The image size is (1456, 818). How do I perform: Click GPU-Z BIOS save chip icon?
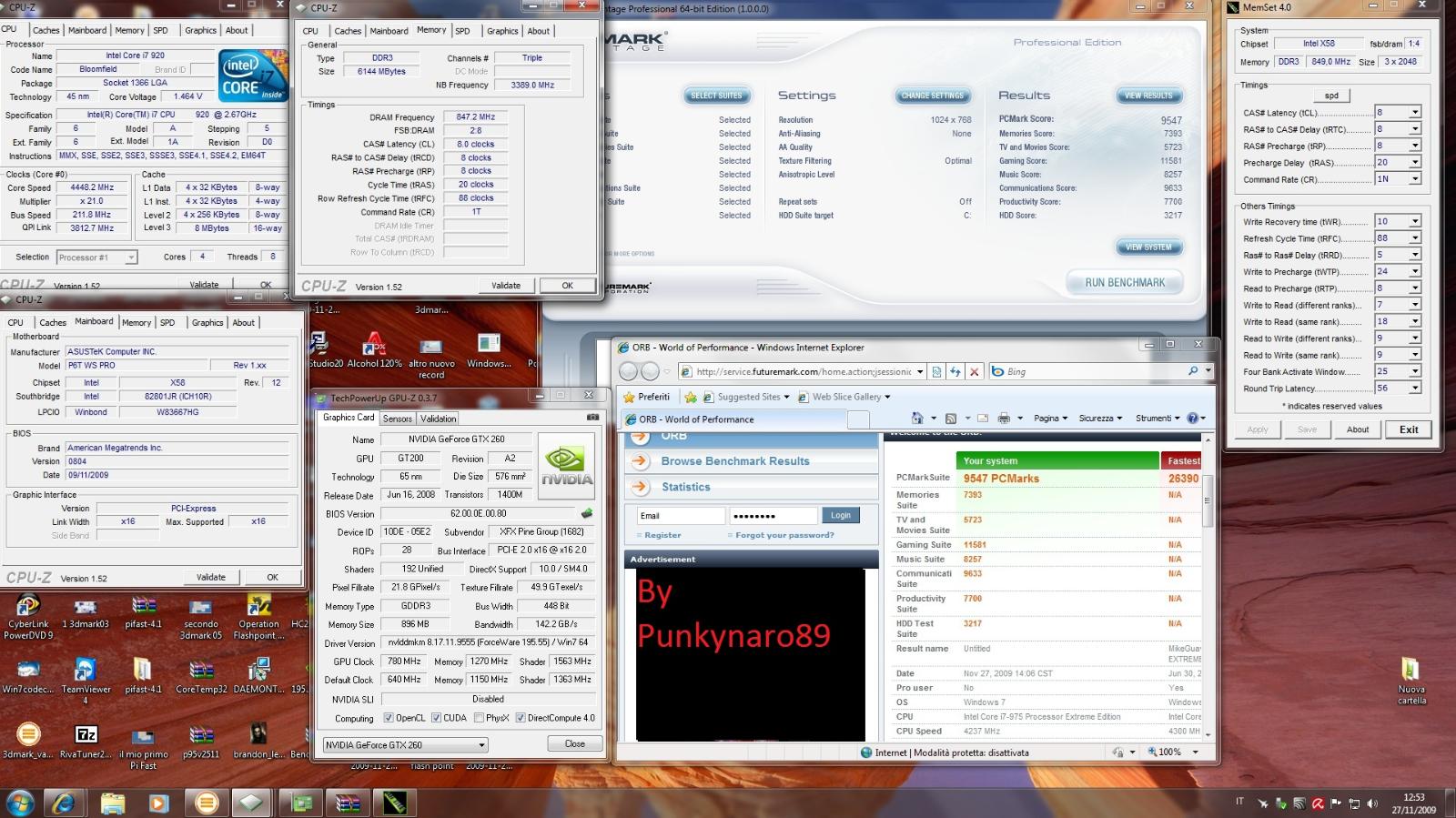[587, 513]
